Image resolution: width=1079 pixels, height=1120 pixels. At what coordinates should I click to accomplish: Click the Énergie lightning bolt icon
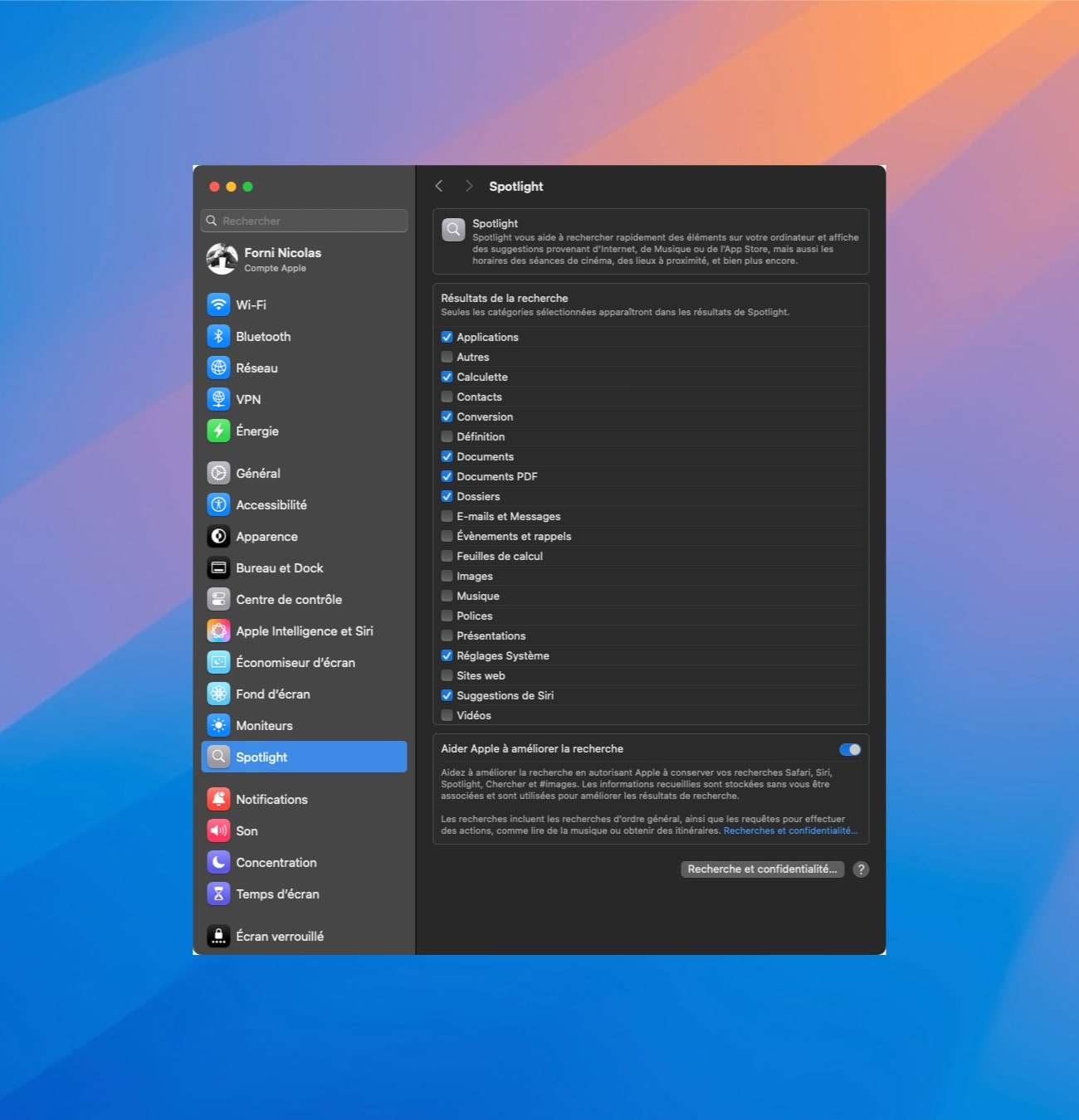(x=217, y=431)
